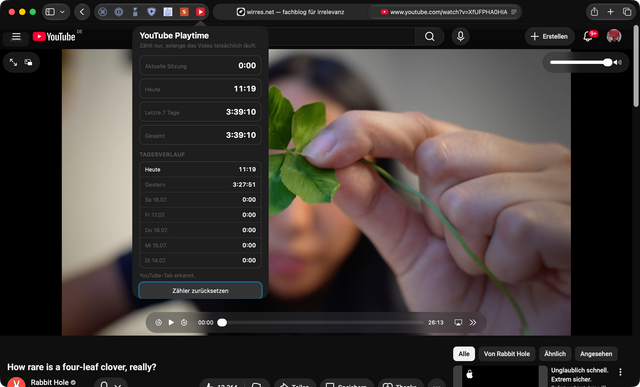Viewport: 640px width, 387px height.
Task: Mute audio with the speaker icon
Action: pyautogui.click(x=618, y=62)
